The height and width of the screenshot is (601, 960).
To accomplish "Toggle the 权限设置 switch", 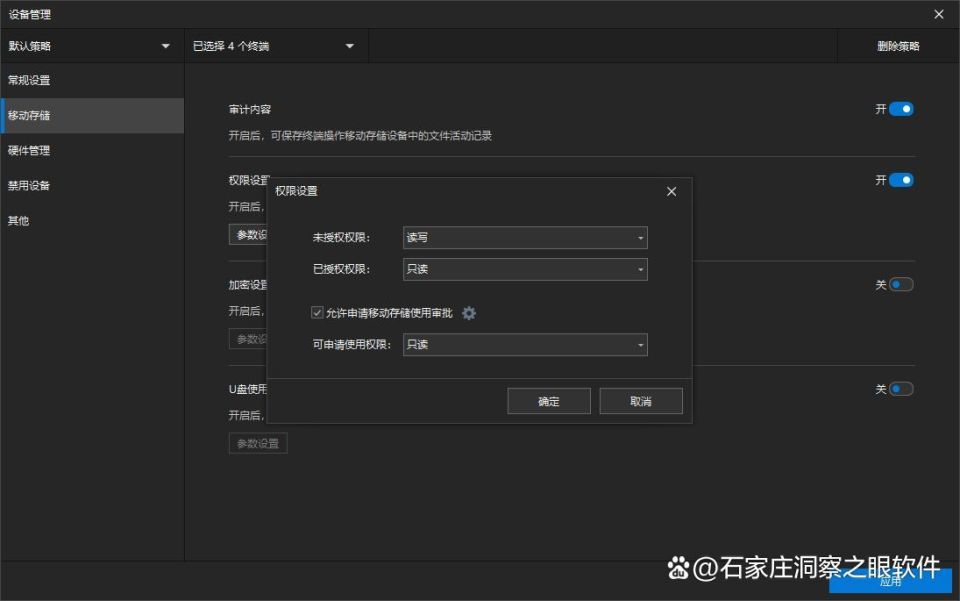I will tap(901, 180).
